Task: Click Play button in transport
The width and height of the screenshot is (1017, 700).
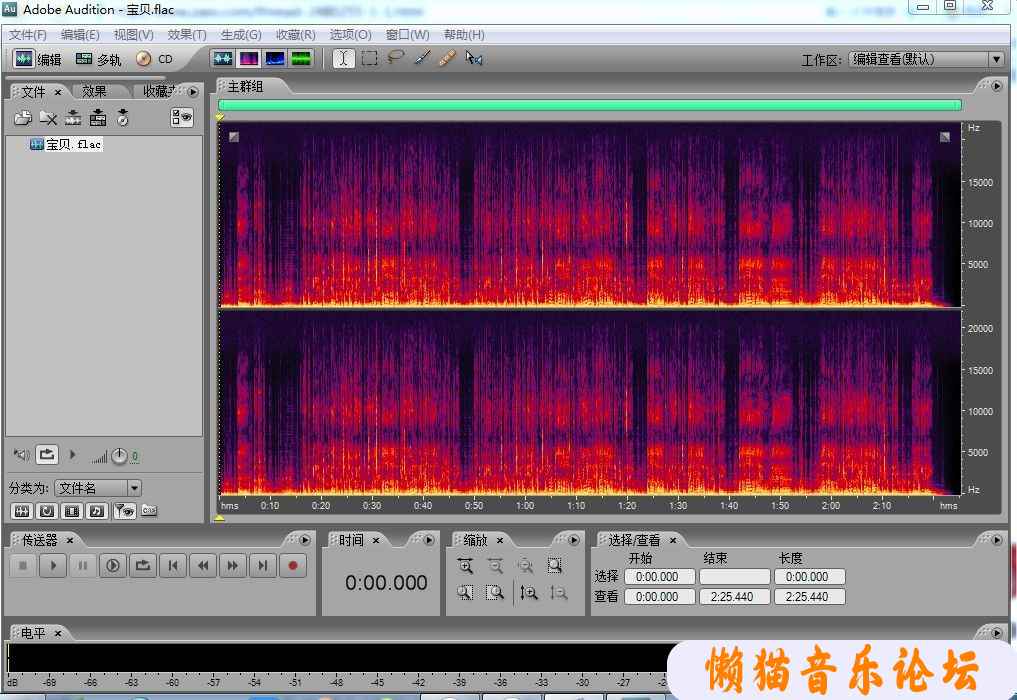Action: 53,566
